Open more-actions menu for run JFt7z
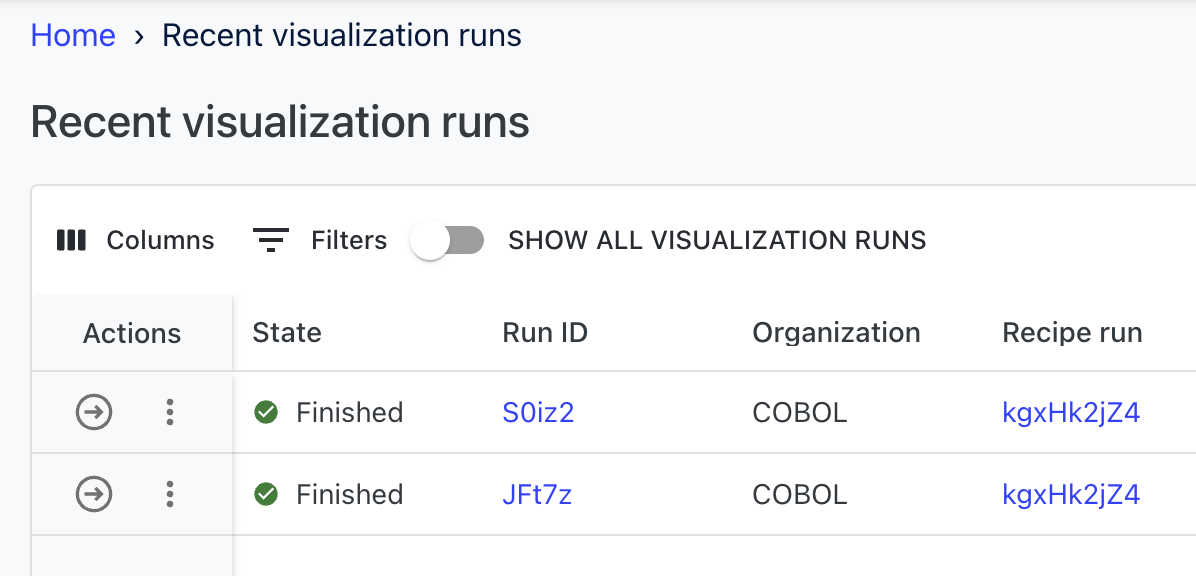 click(170, 494)
